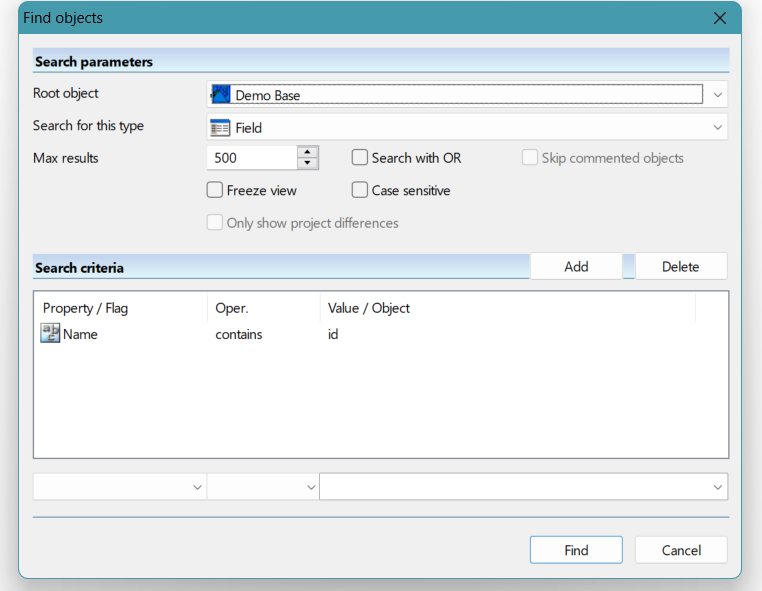Image resolution: width=762 pixels, height=591 pixels.
Task: Click the Demo Base root object icon
Action: pos(220,95)
